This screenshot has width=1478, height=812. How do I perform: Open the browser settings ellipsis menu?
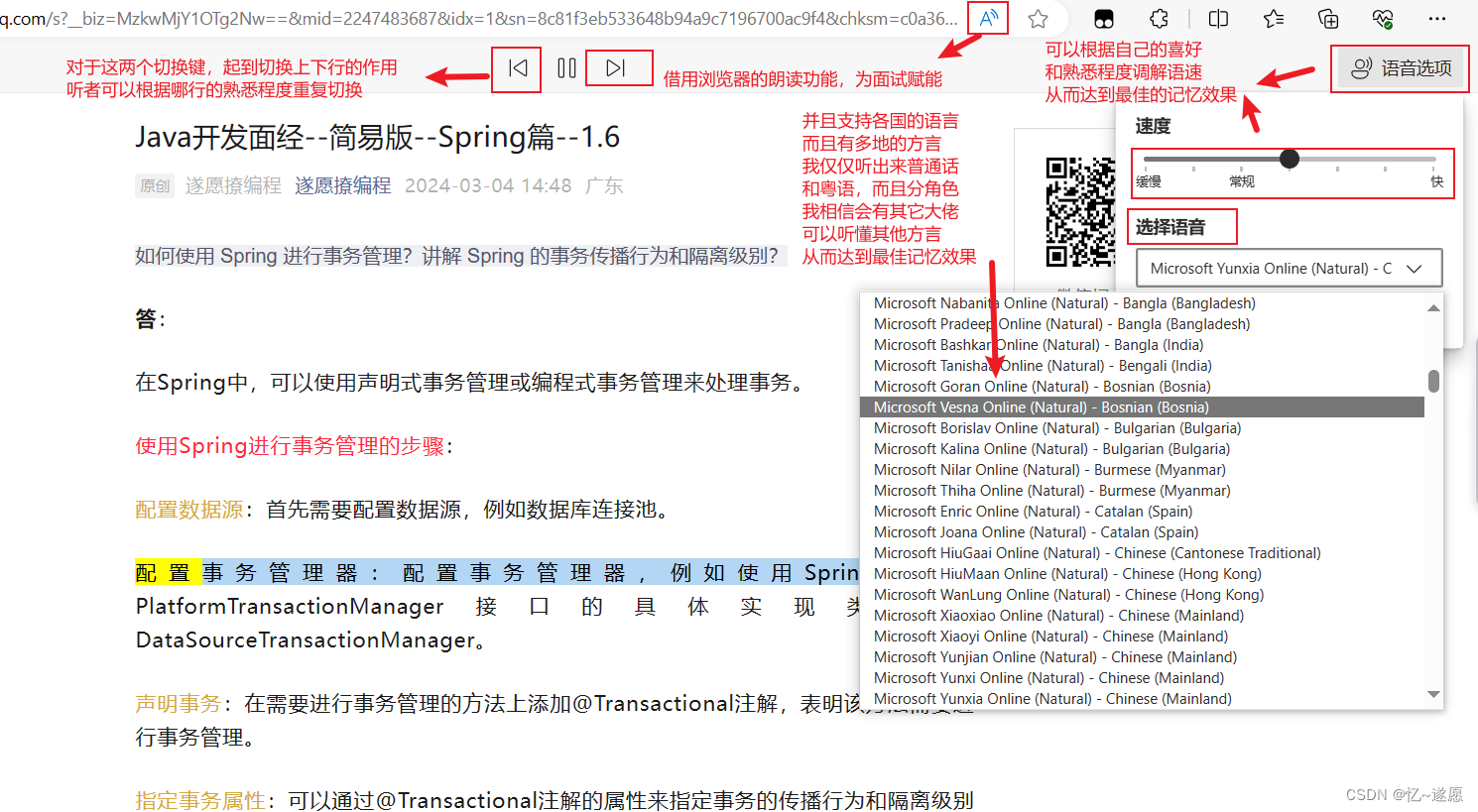[1437, 19]
